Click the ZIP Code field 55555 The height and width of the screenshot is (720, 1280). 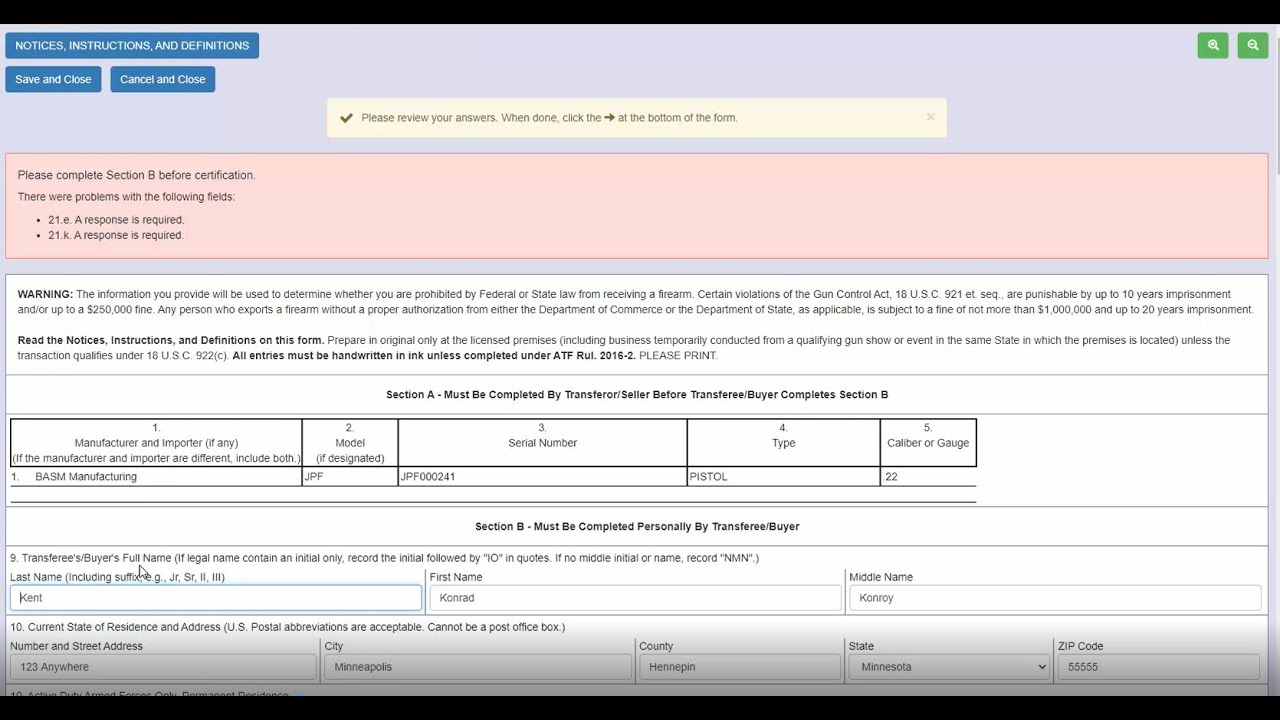[1158, 667]
